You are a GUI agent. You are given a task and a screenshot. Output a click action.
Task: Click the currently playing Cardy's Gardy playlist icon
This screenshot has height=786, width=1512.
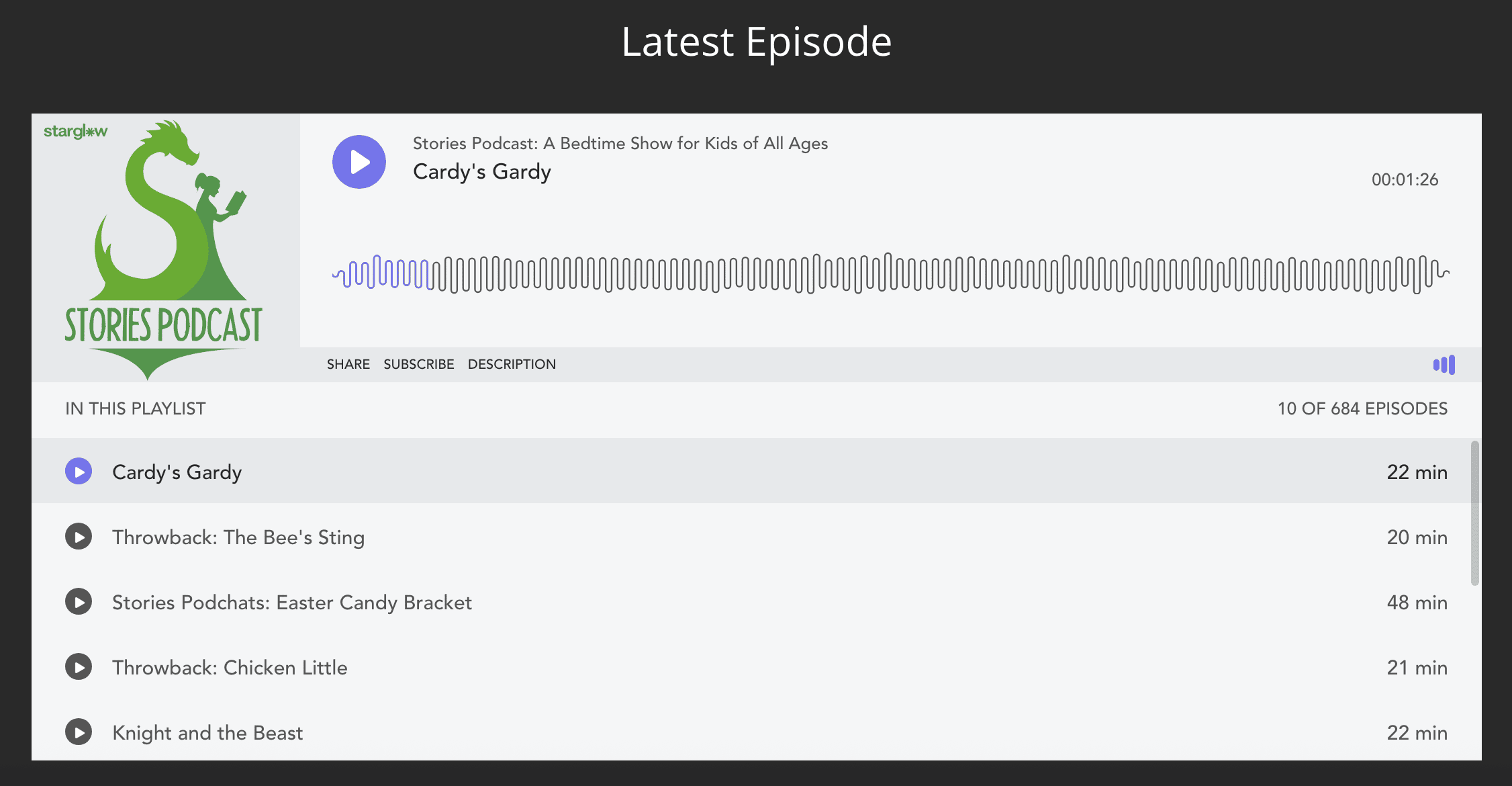coord(79,472)
